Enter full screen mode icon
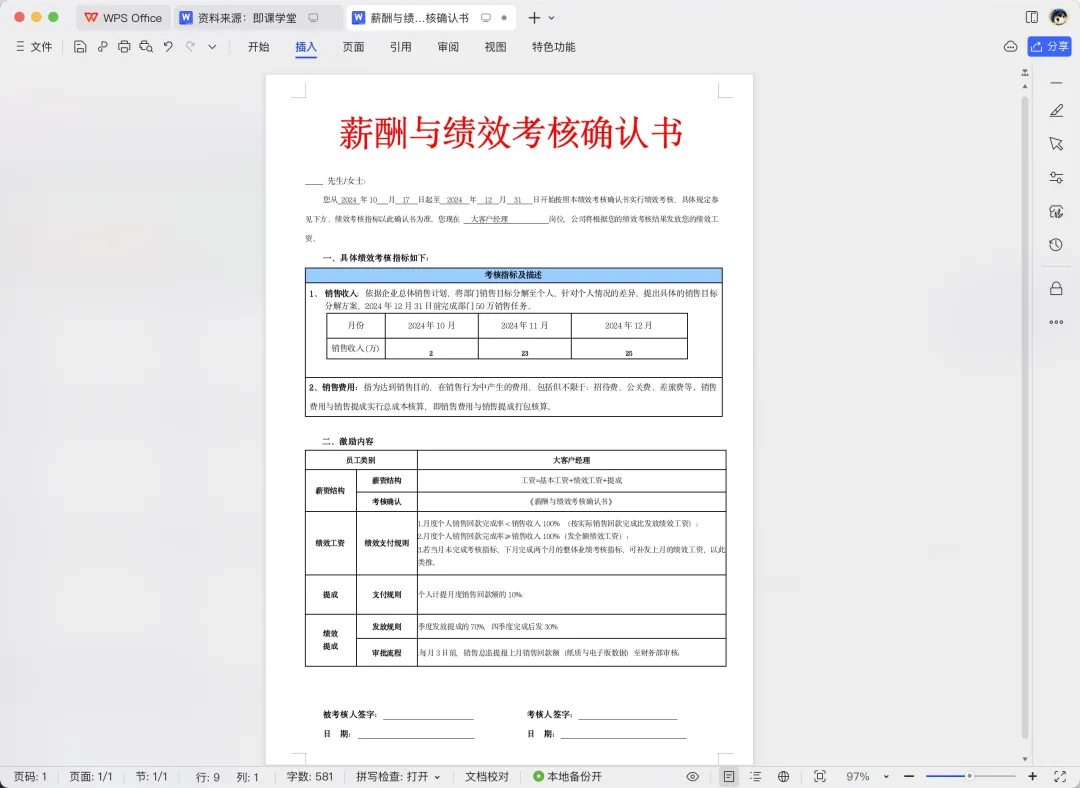Image resolution: width=1080 pixels, height=788 pixels. click(x=1059, y=776)
